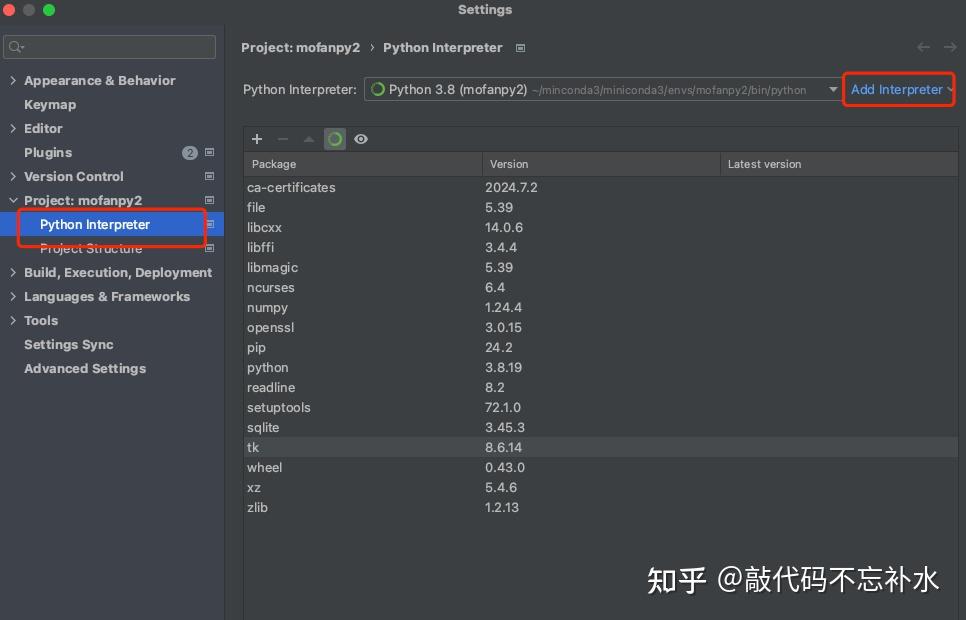
Task: Toggle the Conda environment switch on the toolbar
Action: click(334, 139)
